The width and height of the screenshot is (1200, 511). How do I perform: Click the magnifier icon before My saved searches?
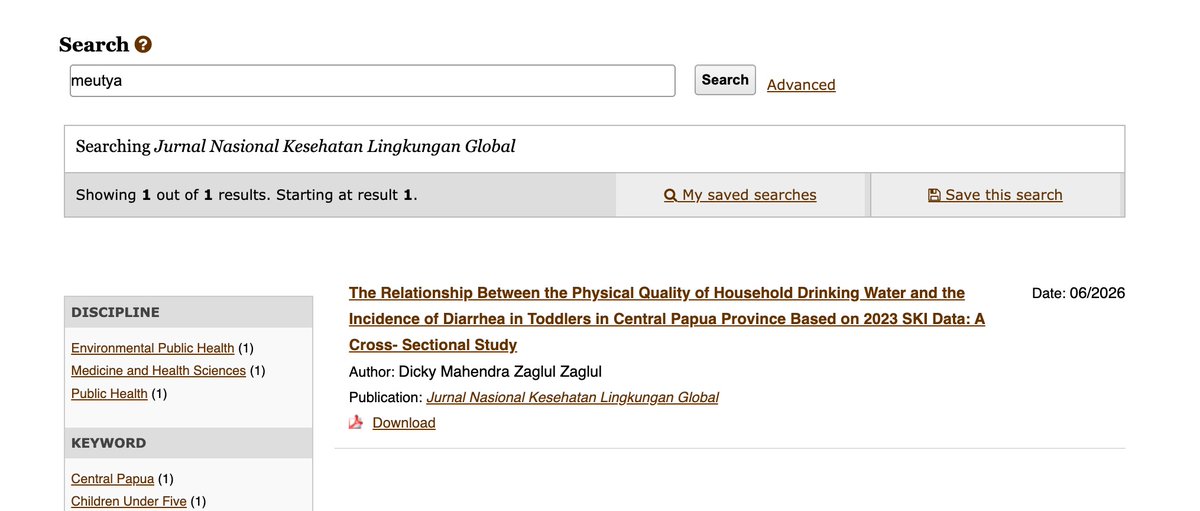point(671,195)
